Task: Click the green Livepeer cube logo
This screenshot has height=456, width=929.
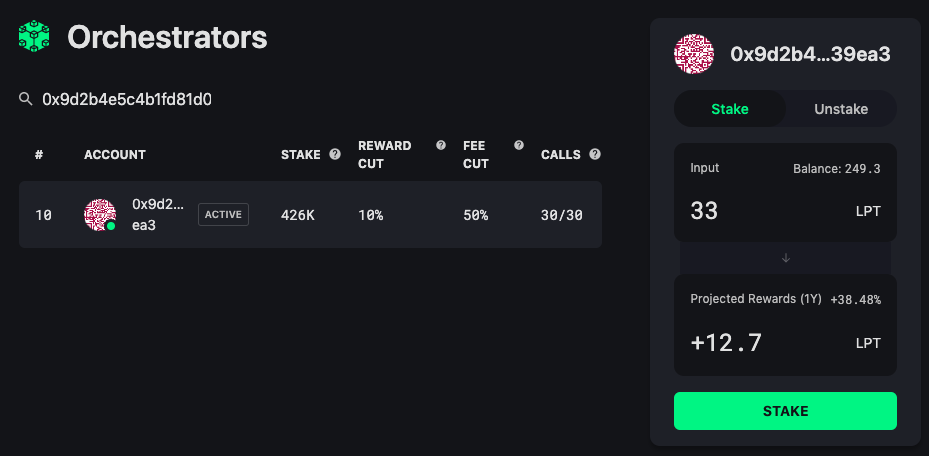Action: coord(34,37)
